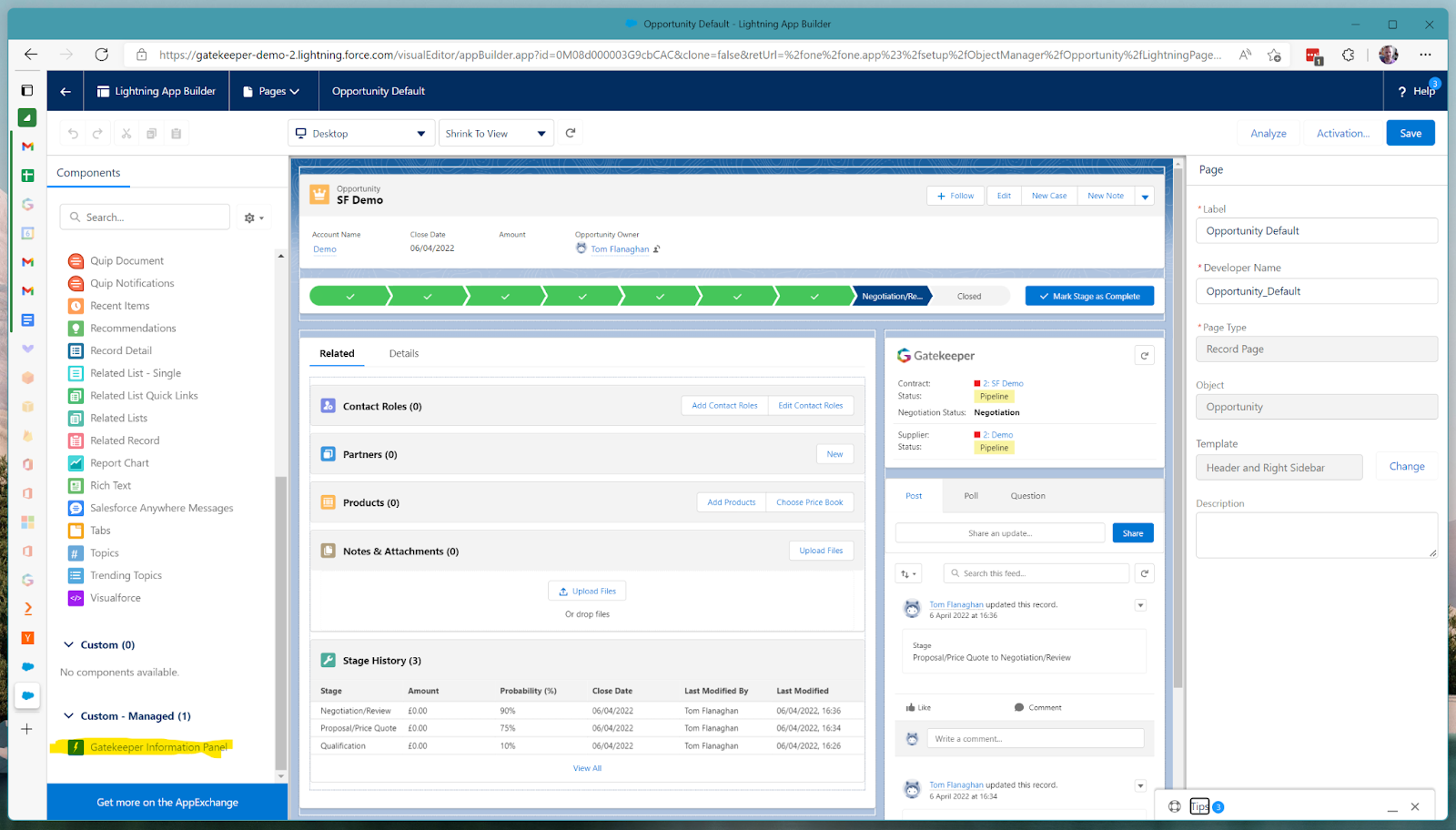Viewport: 1456px width, 830px height.
Task: Select the Record Detail component
Action: click(x=120, y=350)
